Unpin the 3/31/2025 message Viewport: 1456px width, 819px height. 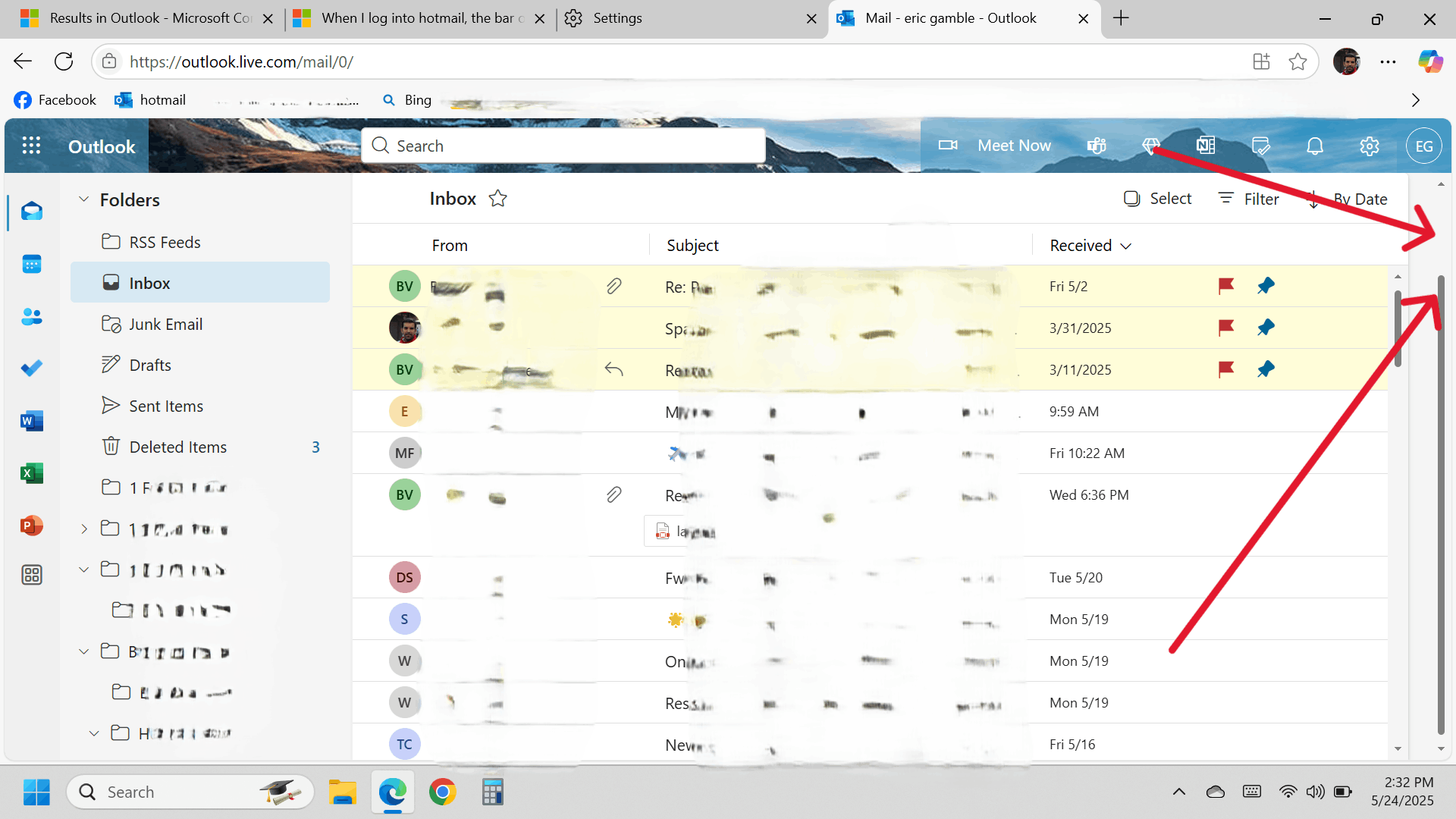[1266, 328]
